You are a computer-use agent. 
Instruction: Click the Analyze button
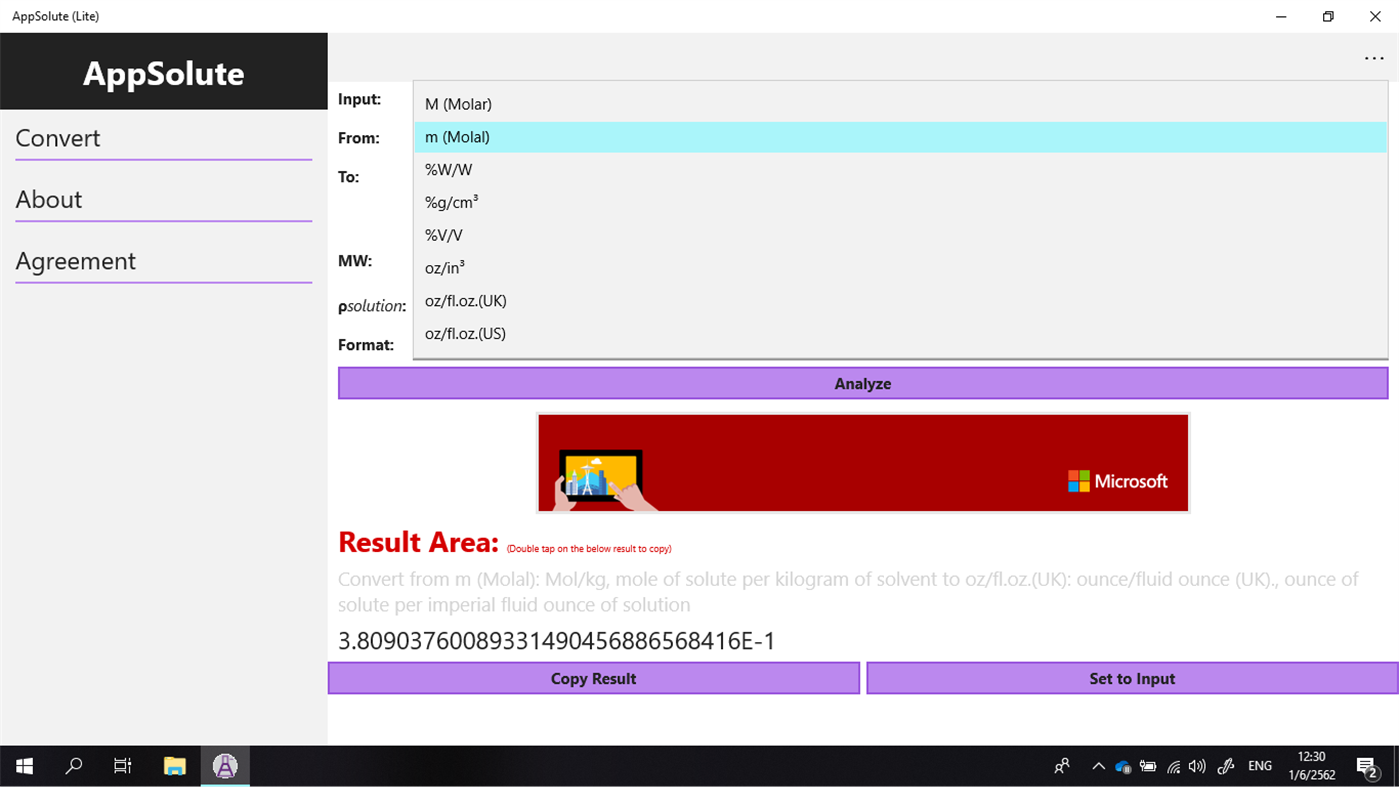click(862, 383)
